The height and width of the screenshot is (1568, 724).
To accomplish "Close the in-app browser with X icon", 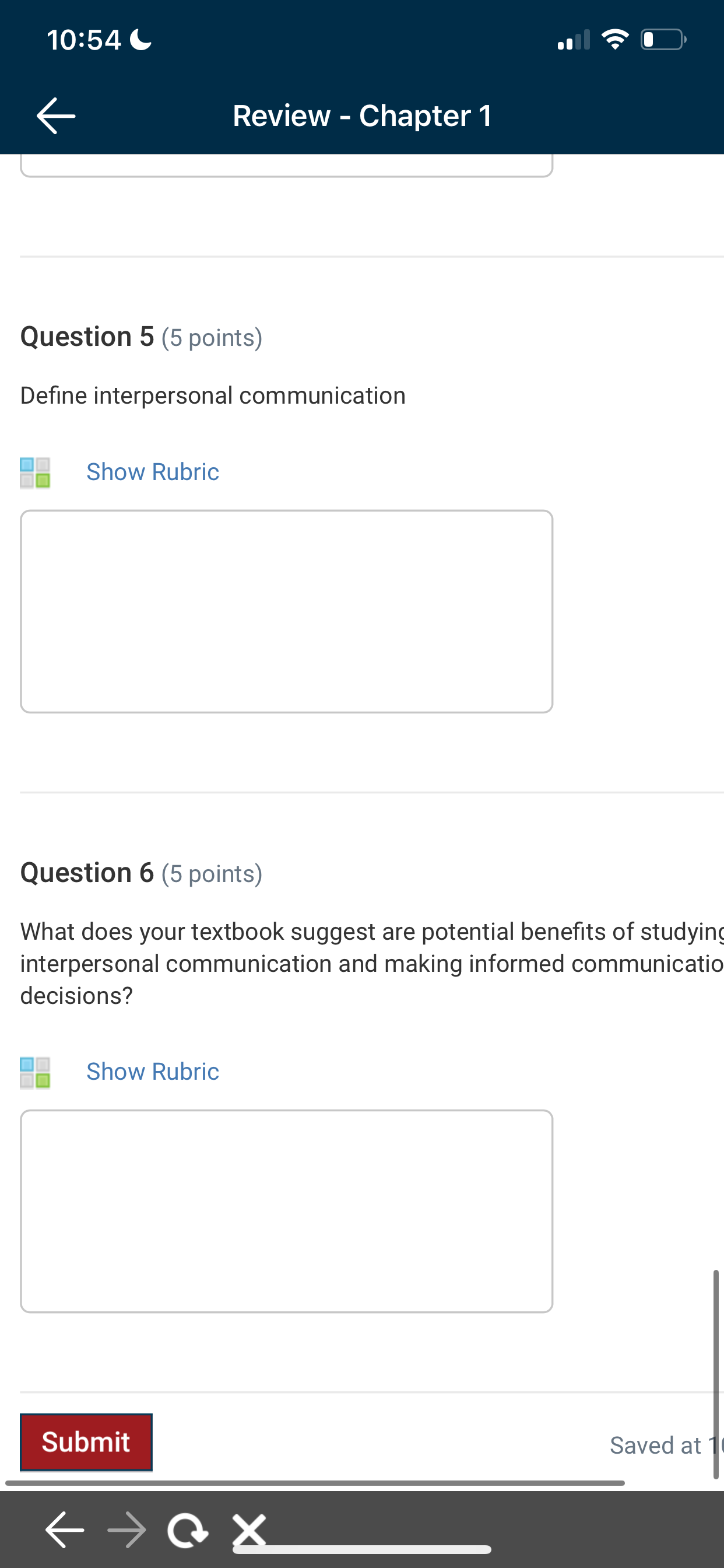I will click(249, 1529).
